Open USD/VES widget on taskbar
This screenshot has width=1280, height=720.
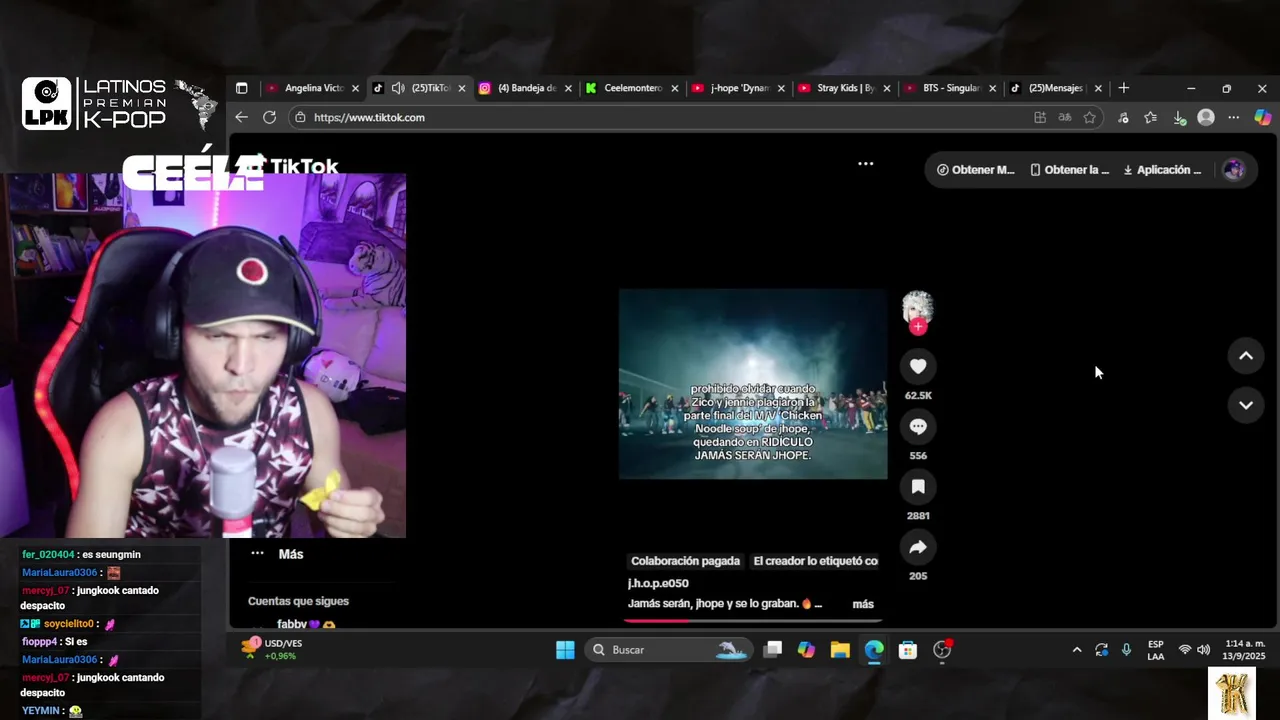(273, 650)
